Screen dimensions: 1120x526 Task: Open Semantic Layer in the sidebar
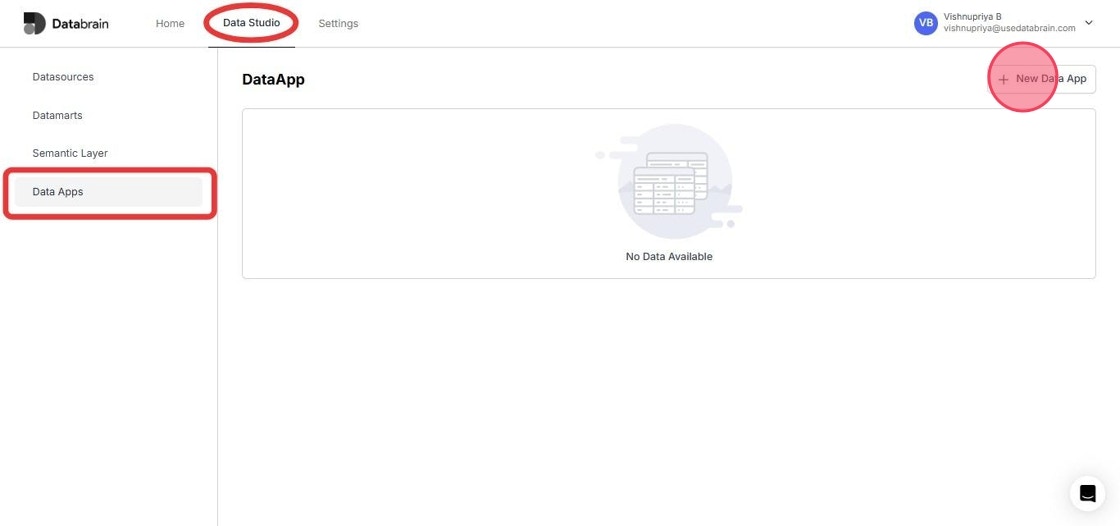[70, 154]
